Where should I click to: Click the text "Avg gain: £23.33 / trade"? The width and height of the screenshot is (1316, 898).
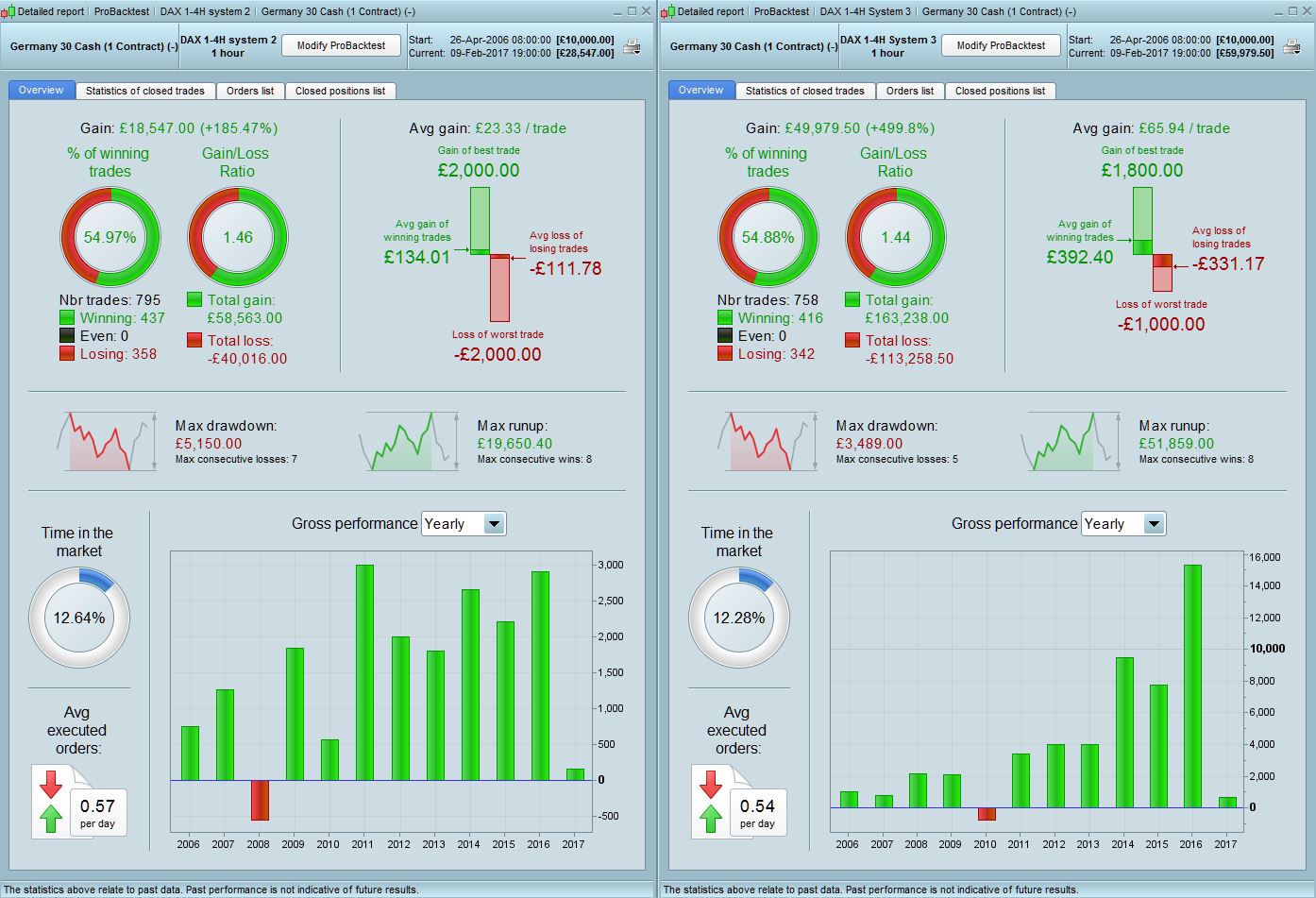tap(488, 128)
